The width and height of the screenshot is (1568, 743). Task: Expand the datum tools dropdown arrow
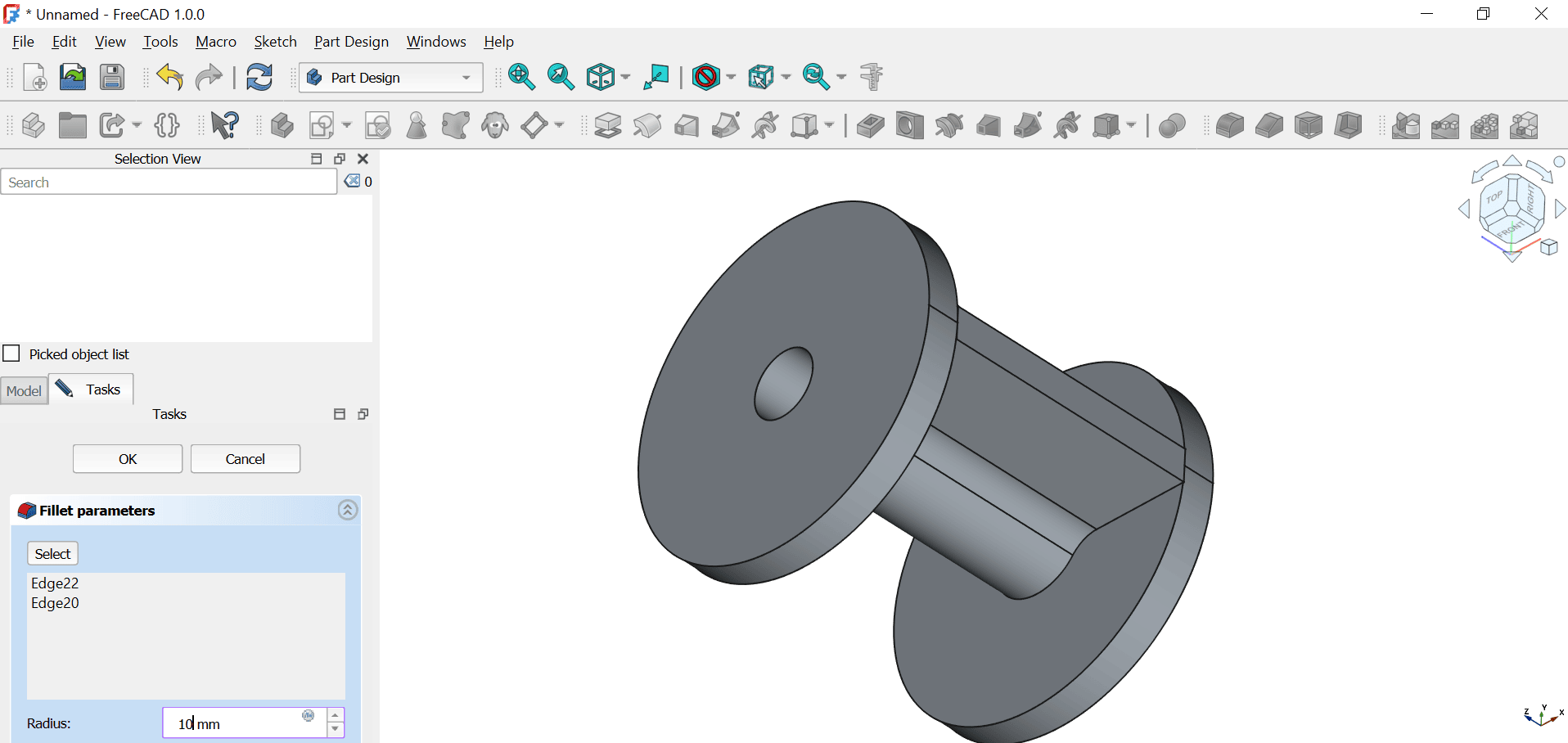point(559,125)
